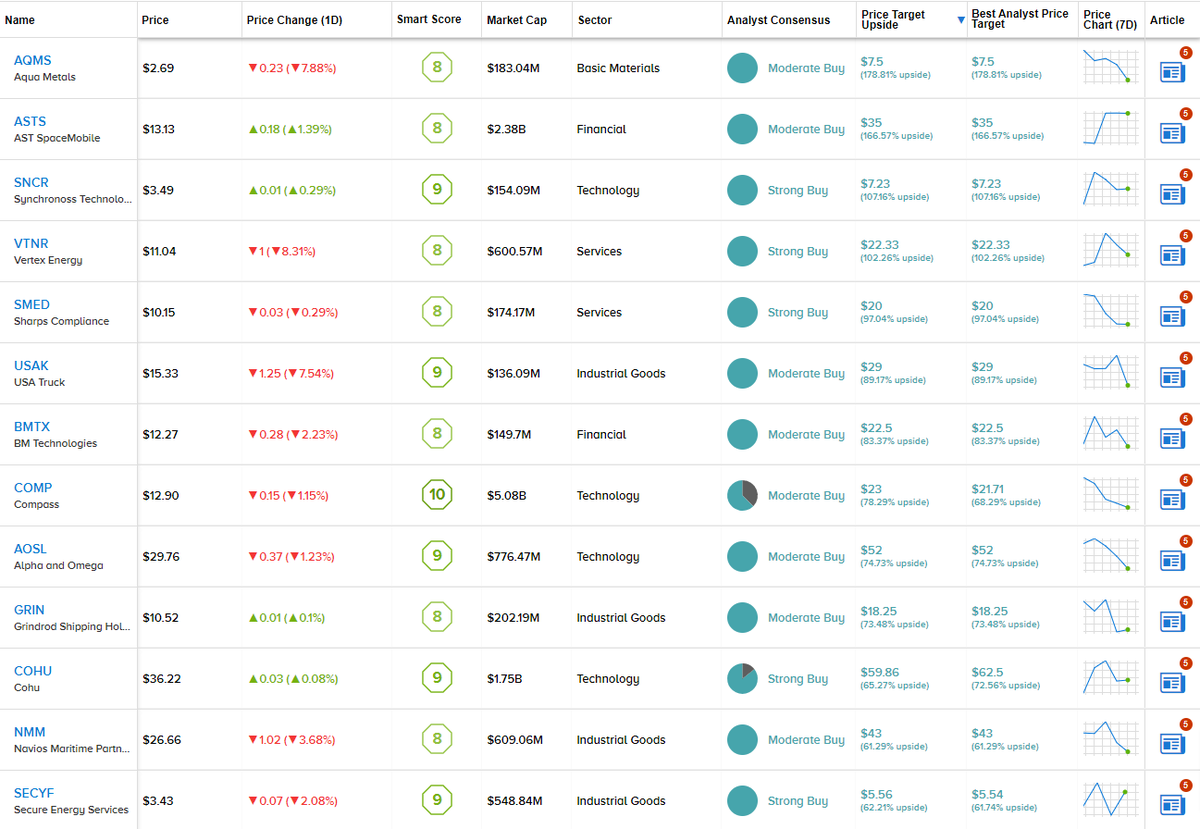Viewport: 1200px width, 829px height.
Task: Open the article icon for BMTX
Action: click(x=1170, y=437)
